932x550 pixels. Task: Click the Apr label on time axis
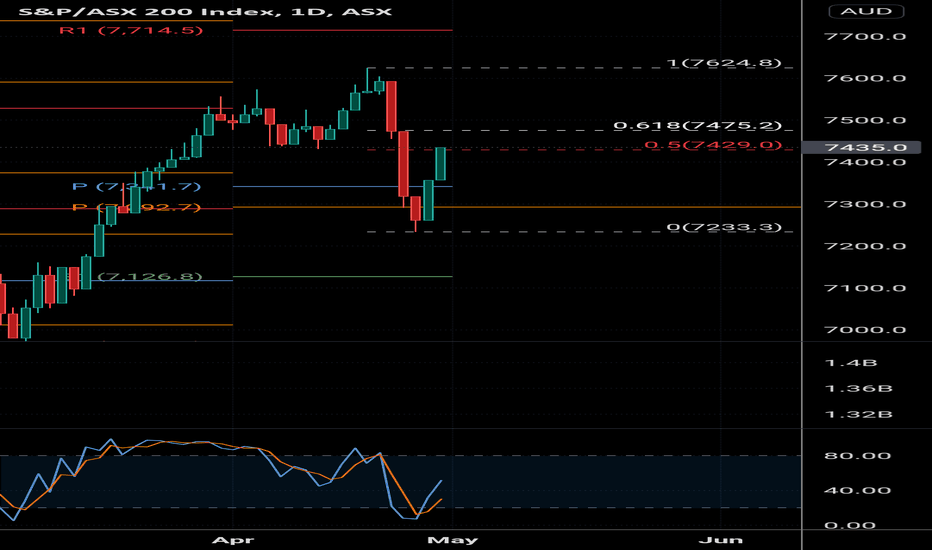[232, 540]
